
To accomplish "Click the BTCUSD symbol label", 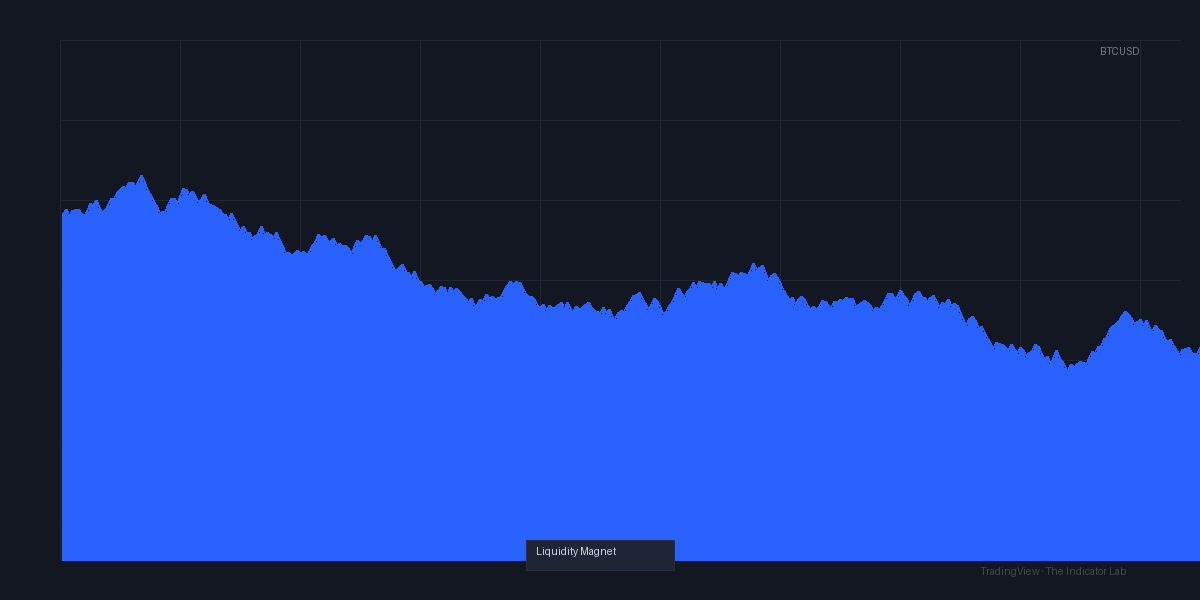I will [x=1119, y=51].
